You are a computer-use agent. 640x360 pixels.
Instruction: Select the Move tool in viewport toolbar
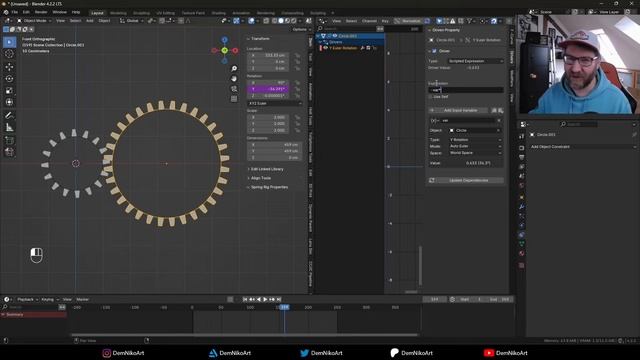pos(9,67)
